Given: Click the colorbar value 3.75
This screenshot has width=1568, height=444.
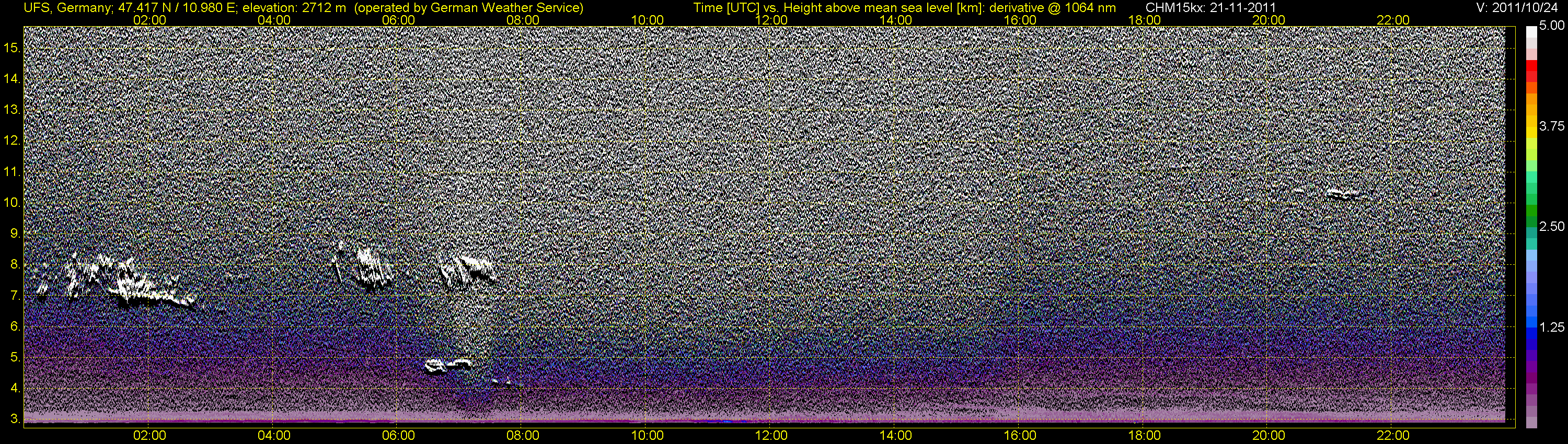Looking at the screenshot, I should coord(1552,126).
